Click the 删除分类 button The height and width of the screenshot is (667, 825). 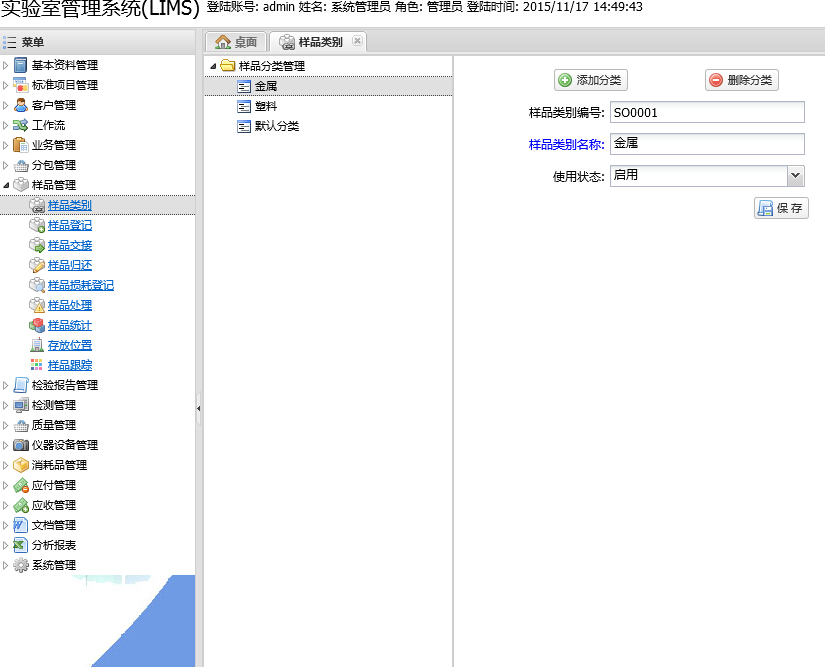[x=741, y=80]
